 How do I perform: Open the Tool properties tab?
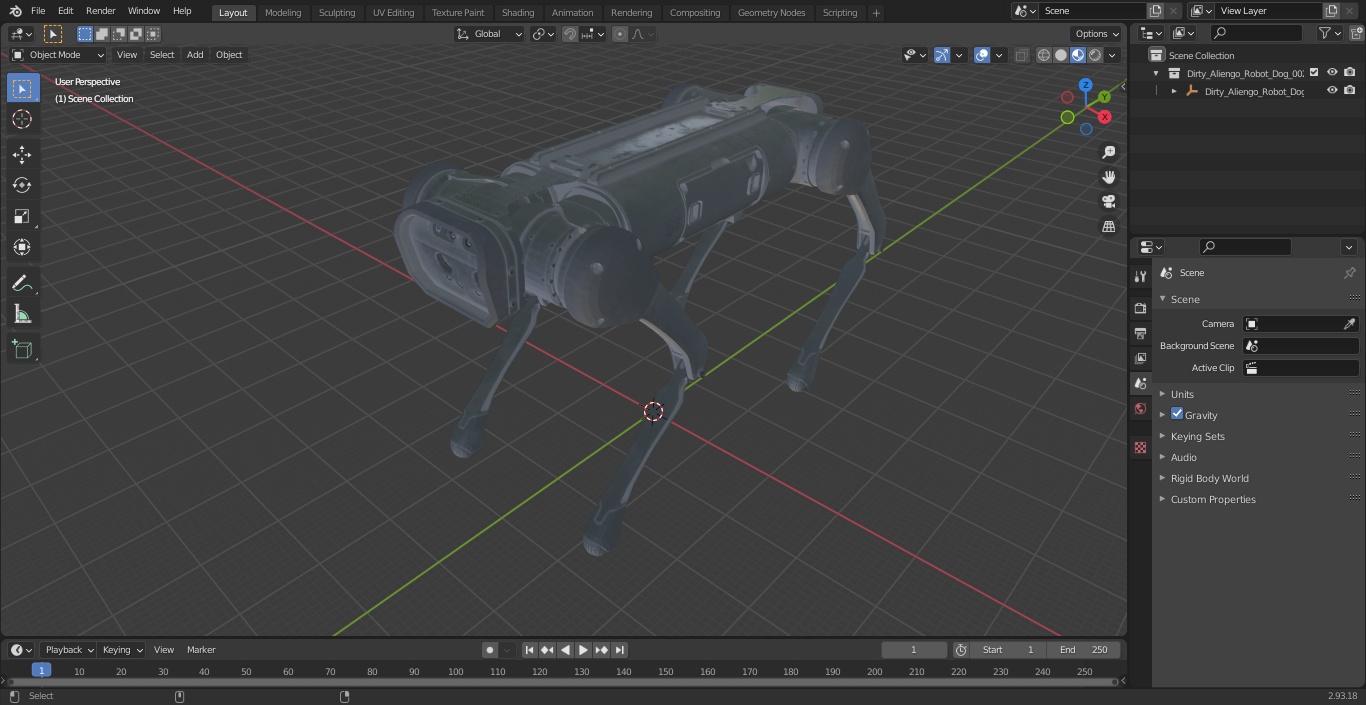click(1140, 276)
